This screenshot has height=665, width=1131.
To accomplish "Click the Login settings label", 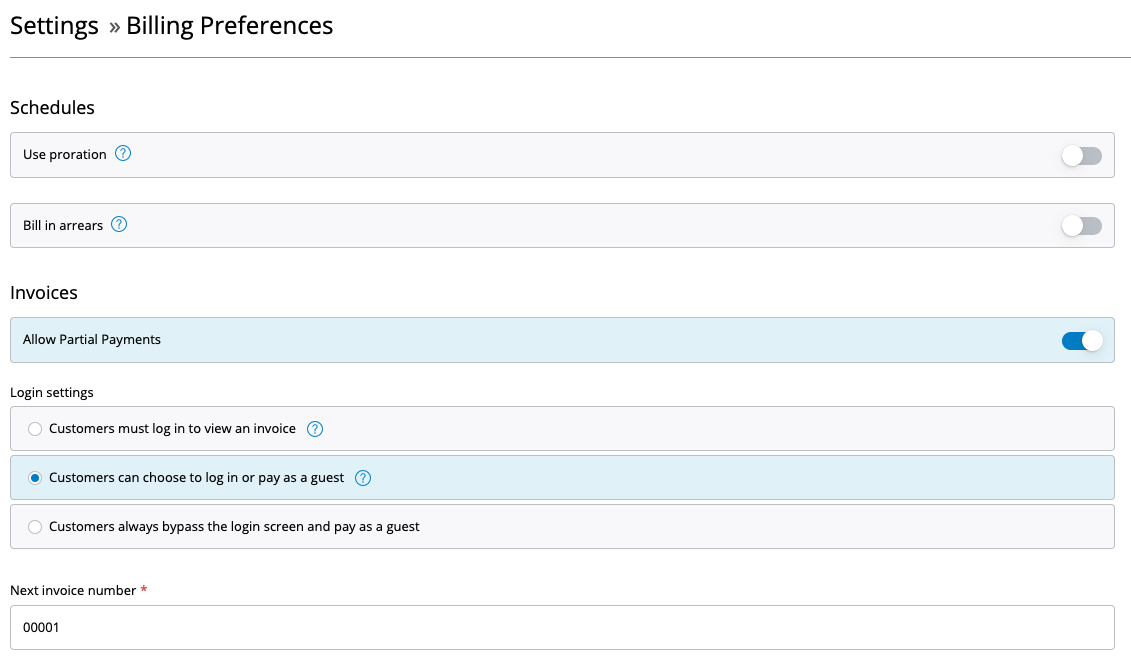I will (x=51, y=392).
